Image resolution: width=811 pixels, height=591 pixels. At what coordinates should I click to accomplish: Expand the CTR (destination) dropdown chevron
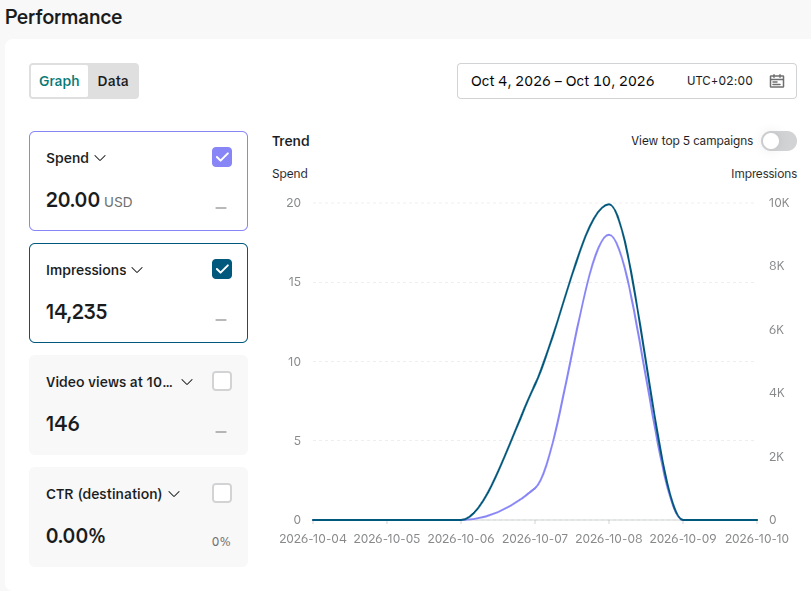coord(174,494)
